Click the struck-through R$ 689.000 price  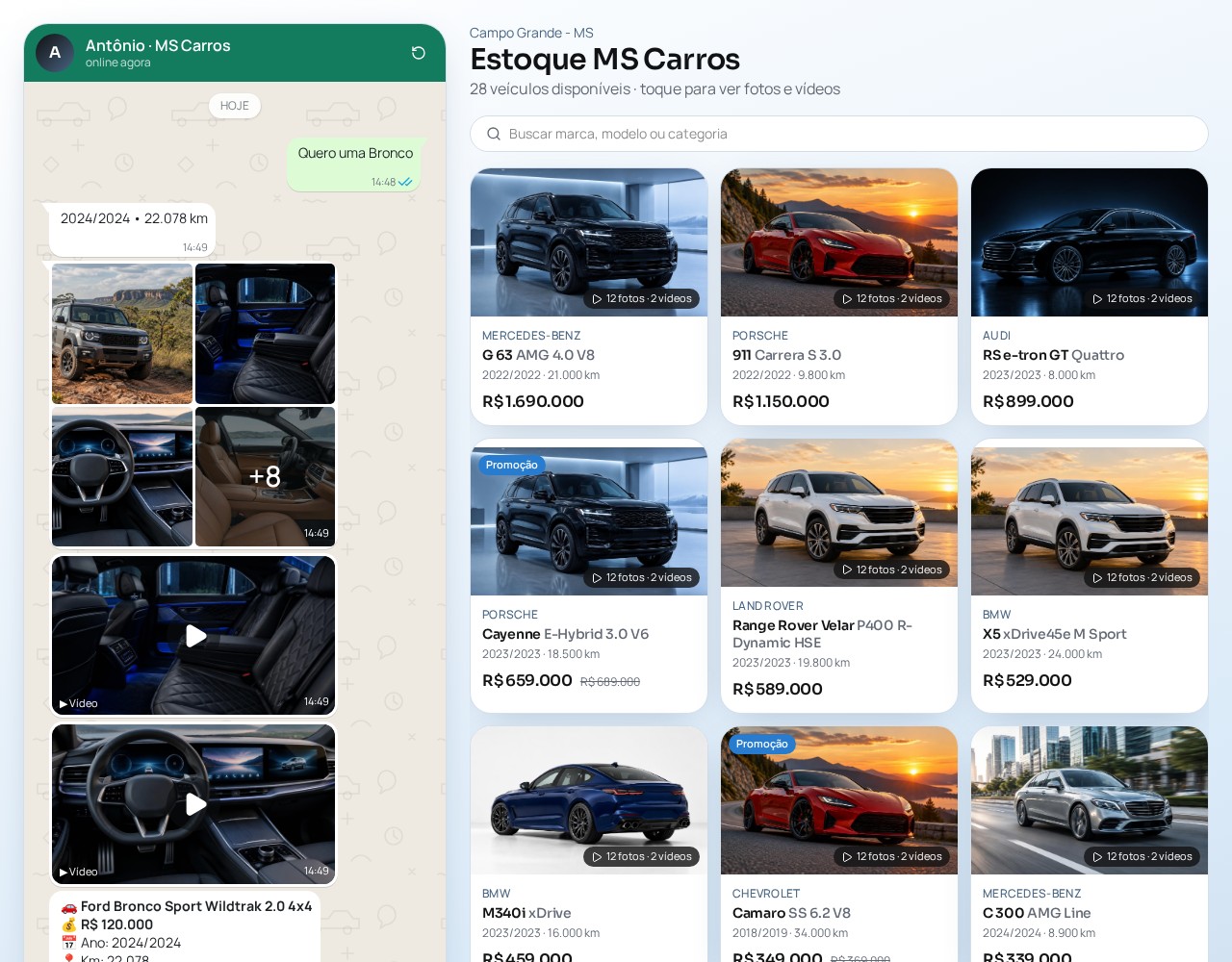coord(610,681)
